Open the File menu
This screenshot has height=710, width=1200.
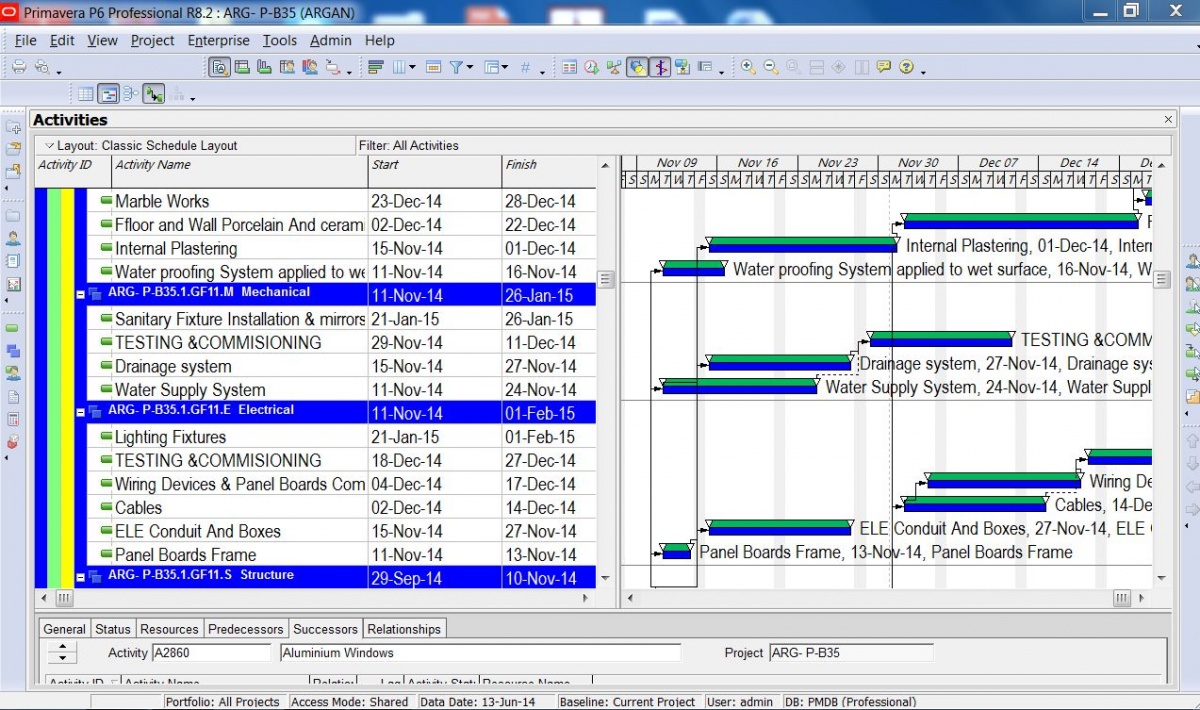tap(26, 40)
